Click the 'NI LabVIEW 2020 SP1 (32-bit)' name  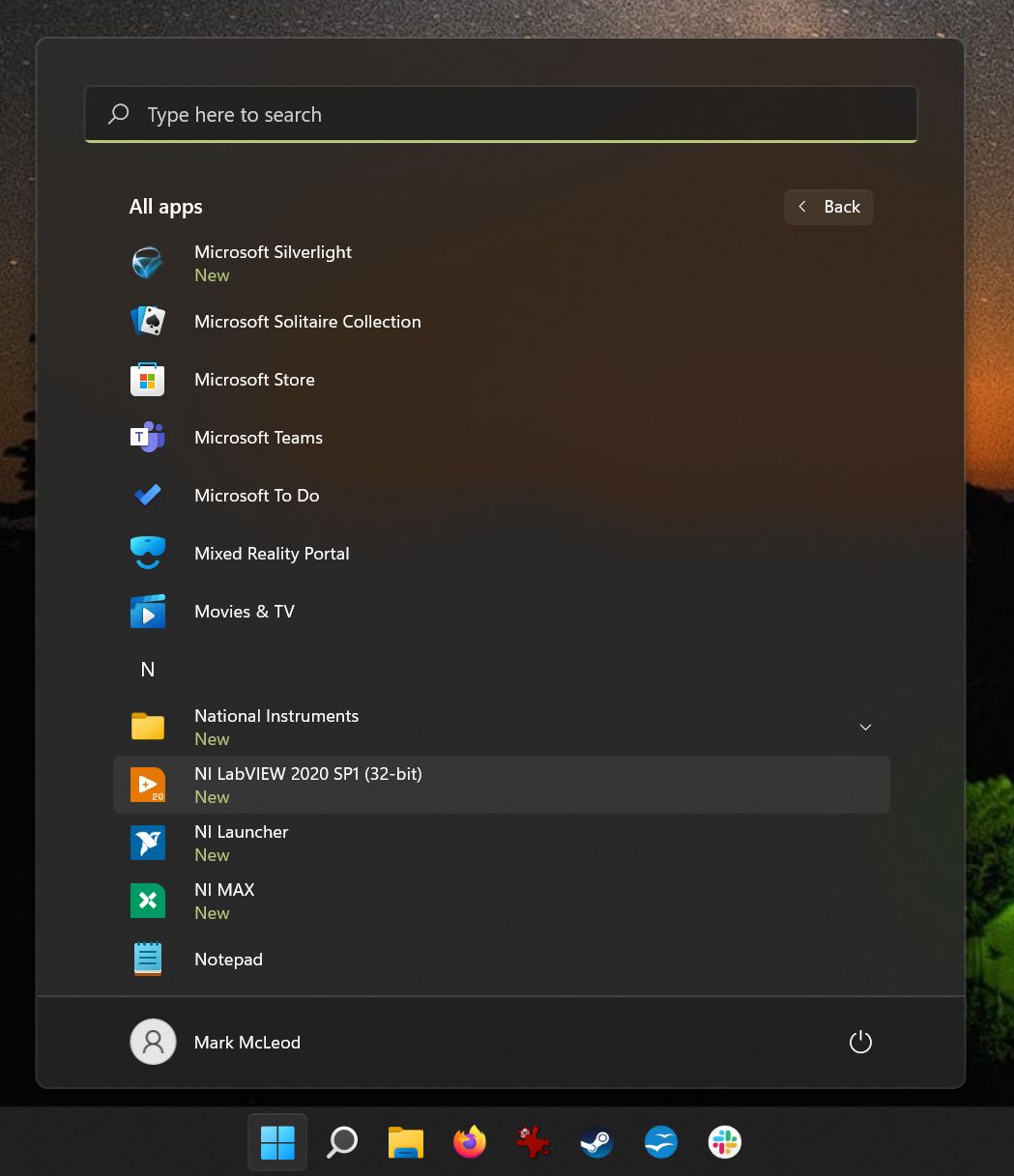[308, 774]
